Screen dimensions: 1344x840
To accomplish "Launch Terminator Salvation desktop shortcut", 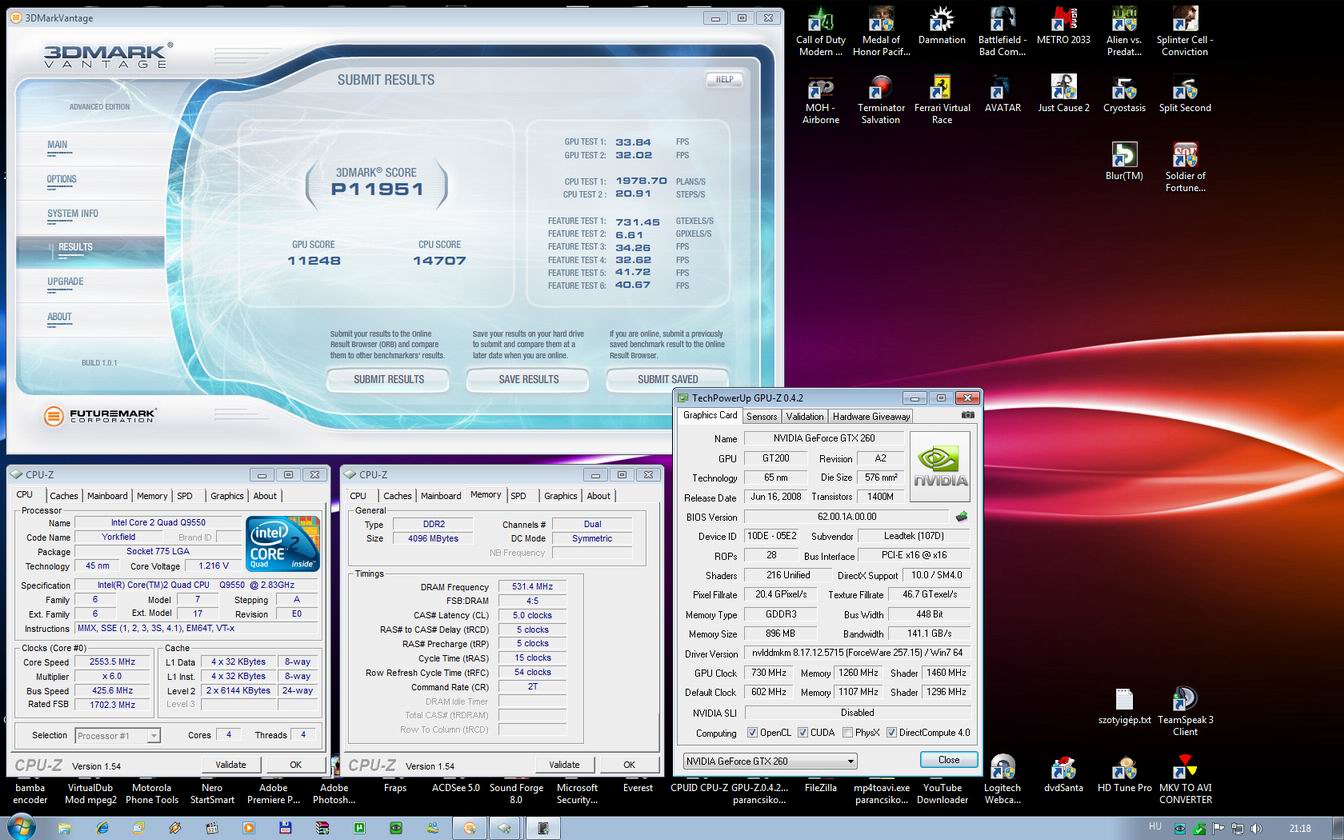I will [x=881, y=99].
